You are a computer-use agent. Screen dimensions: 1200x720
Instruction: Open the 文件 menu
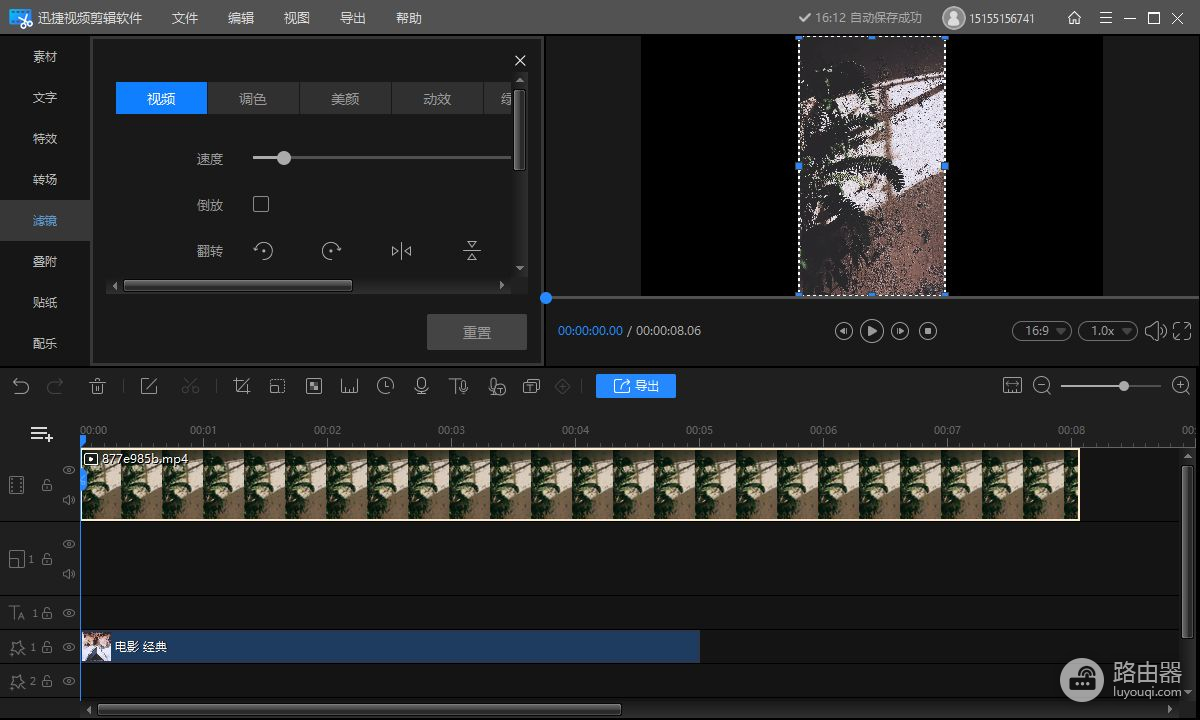(x=185, y=18)
